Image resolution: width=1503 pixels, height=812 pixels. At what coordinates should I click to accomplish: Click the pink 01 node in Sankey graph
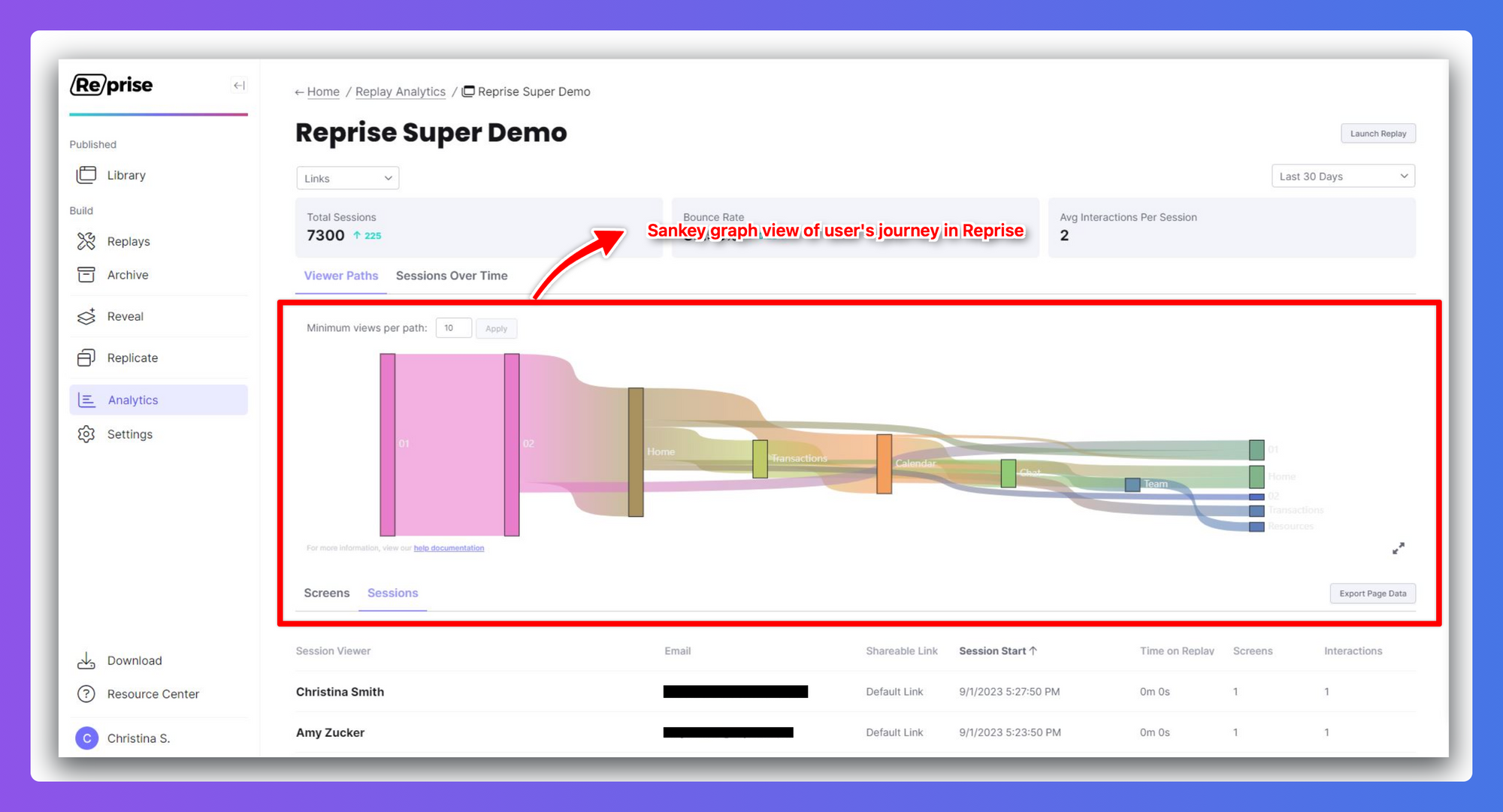click(388, 445)
